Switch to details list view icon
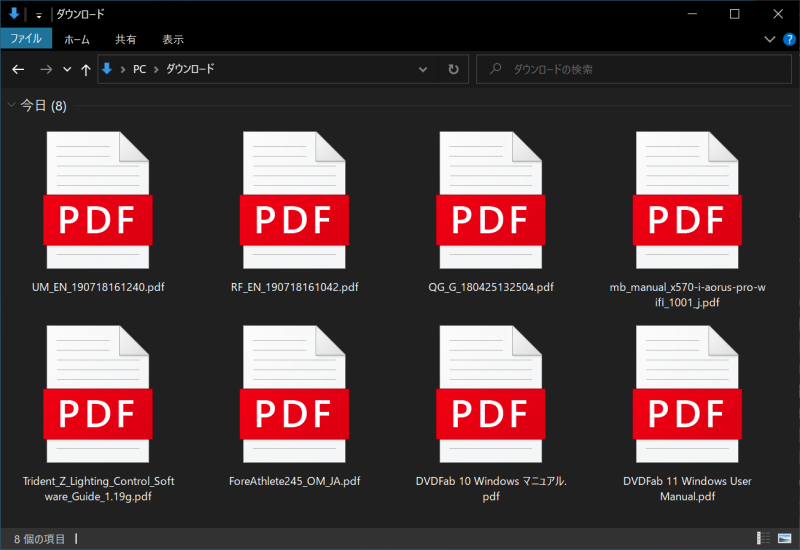Screen dimensions: 800x550 click(x=763, y=538)
